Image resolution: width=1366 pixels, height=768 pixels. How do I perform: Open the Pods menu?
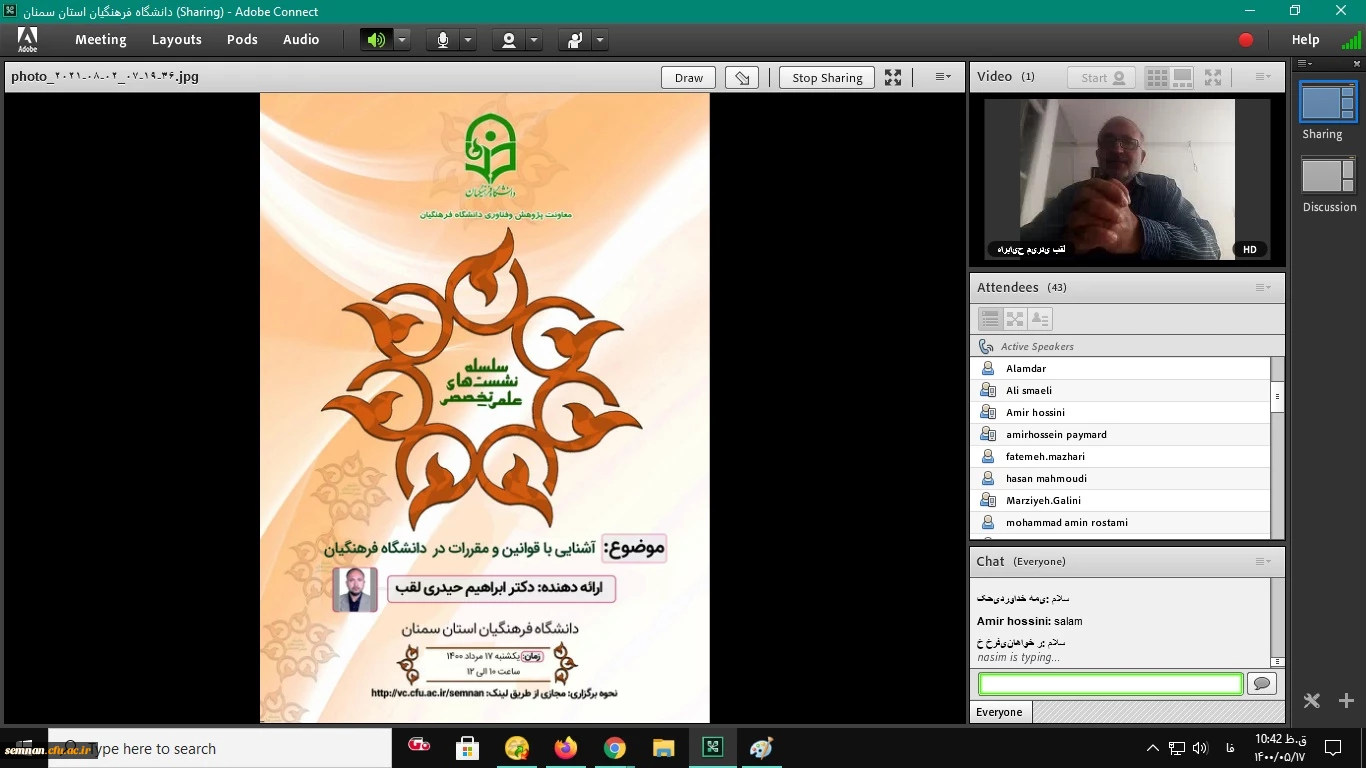[242, 40]
